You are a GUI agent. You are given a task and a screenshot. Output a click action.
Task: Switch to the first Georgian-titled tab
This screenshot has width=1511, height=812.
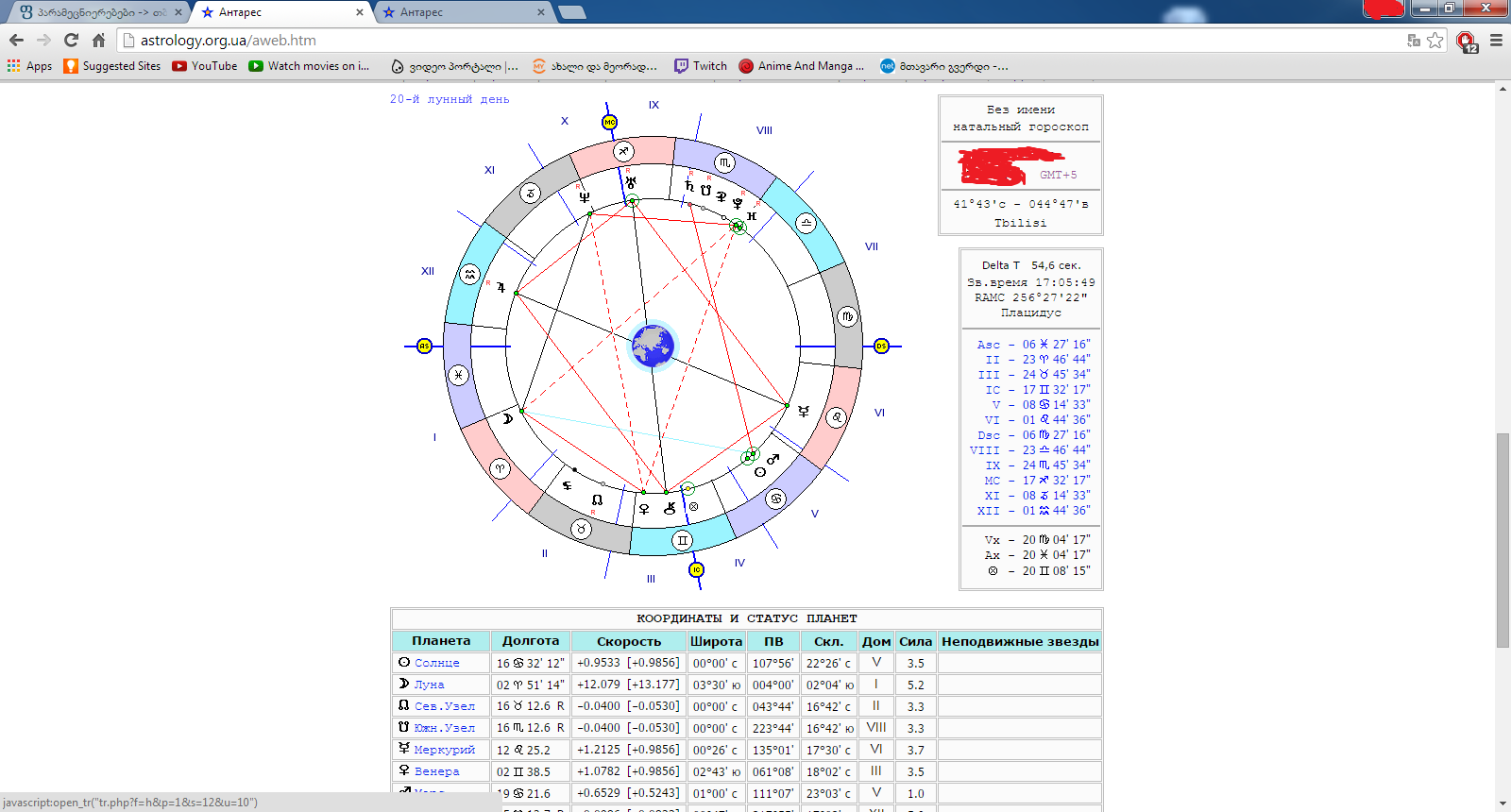[94, 12]
